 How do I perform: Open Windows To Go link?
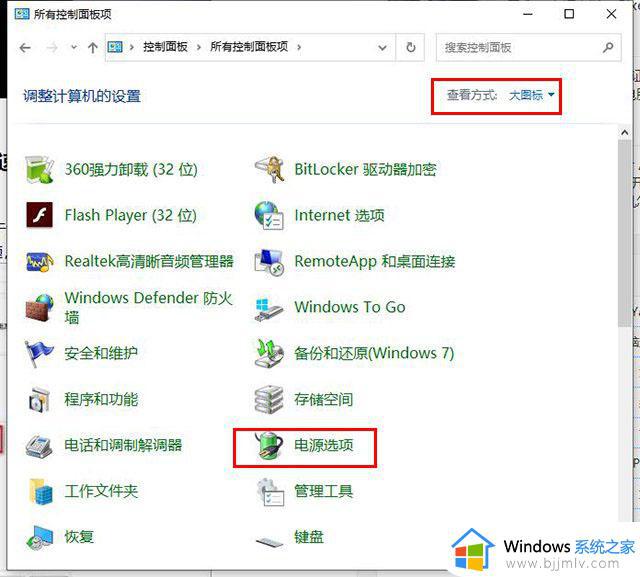[x=350, y=307]
